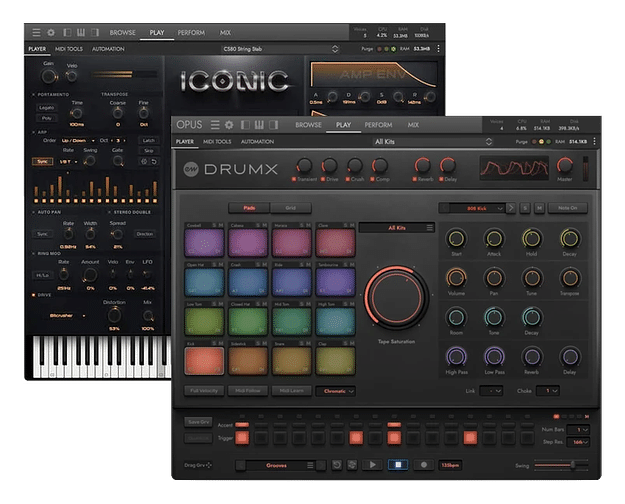Open AUTOMATION tab in DrumX window
The image size is (625, 504).
[257, 142]
